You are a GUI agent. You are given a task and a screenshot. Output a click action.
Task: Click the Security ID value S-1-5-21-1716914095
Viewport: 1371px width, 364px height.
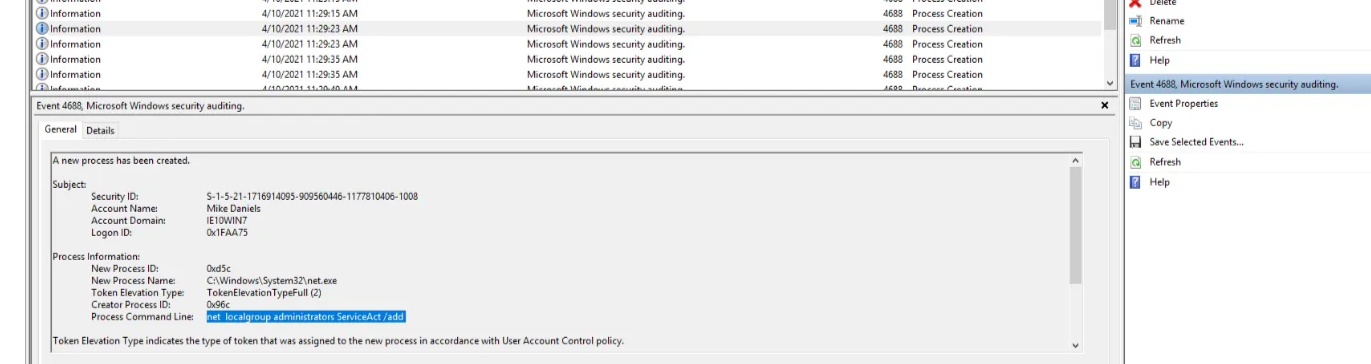[x=312, y=197]
